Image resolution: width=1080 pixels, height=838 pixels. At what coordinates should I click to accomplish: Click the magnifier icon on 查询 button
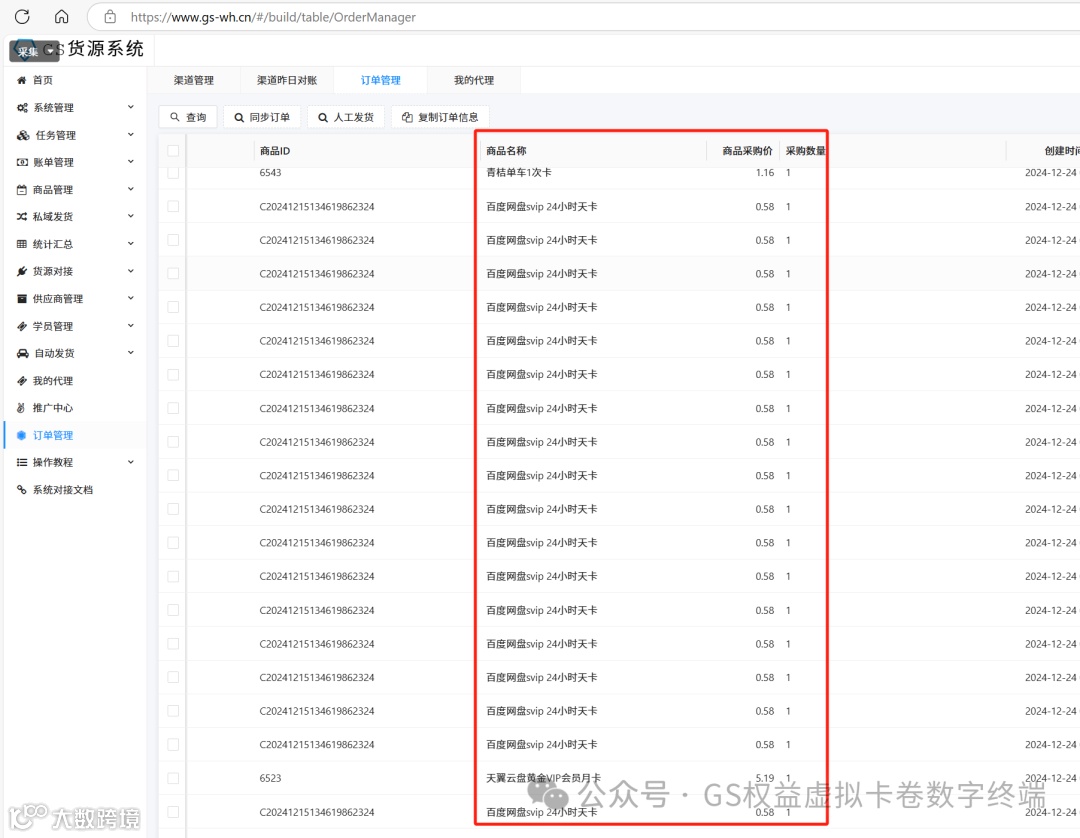pyautogui.click(x=175, y=117)
